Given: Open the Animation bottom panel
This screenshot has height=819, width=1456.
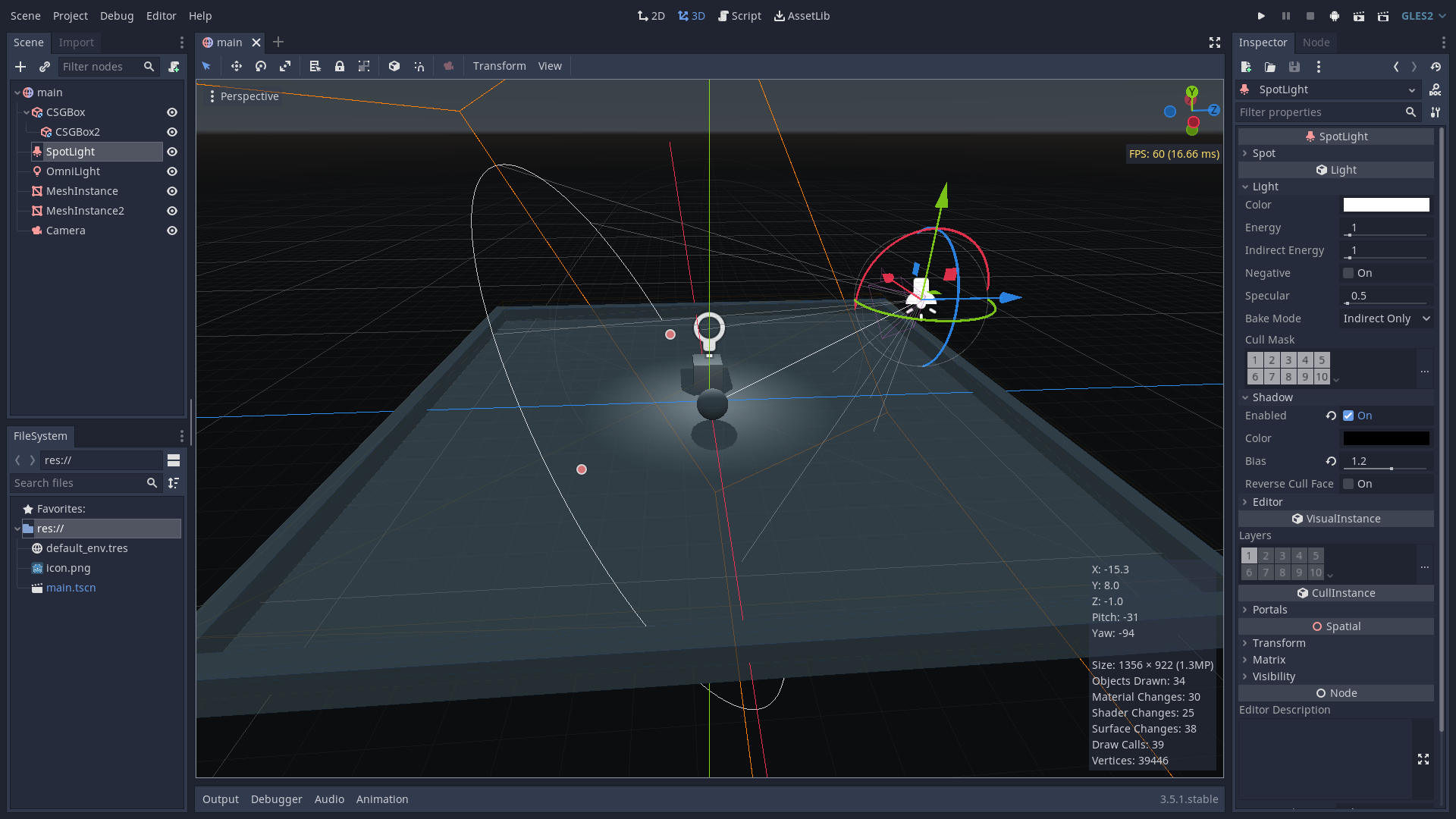Looking at the screenshot, I should point(382,799).
